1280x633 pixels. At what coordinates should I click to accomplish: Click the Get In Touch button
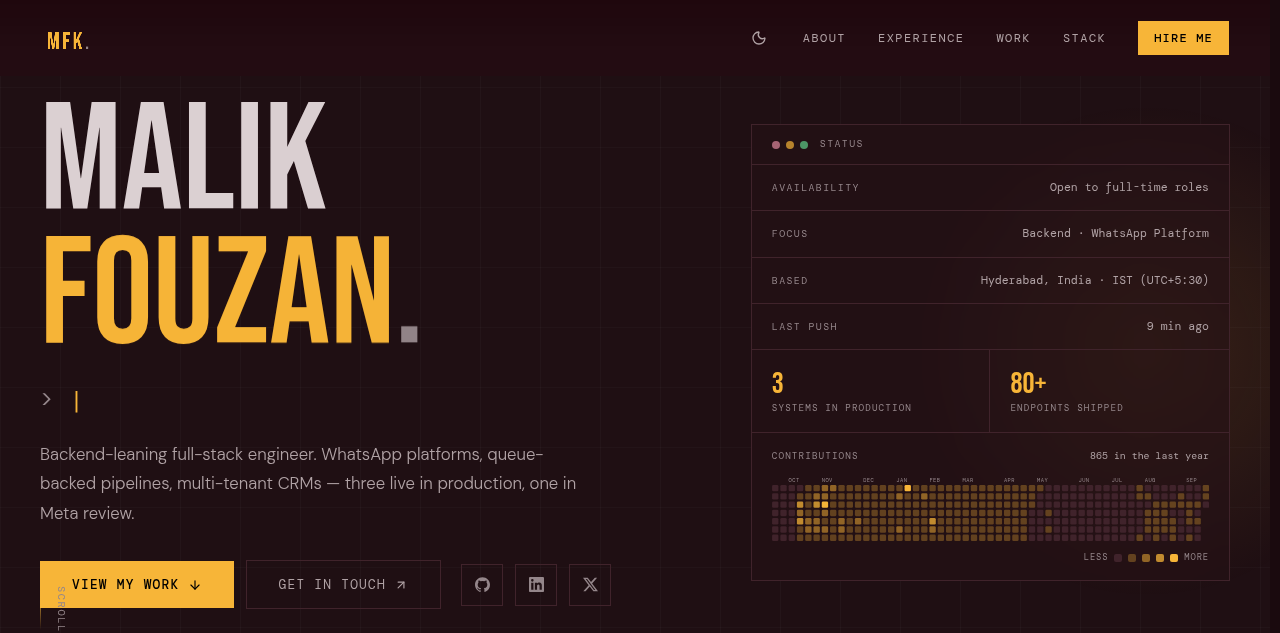pyautogui.click(x=343, y=585)
